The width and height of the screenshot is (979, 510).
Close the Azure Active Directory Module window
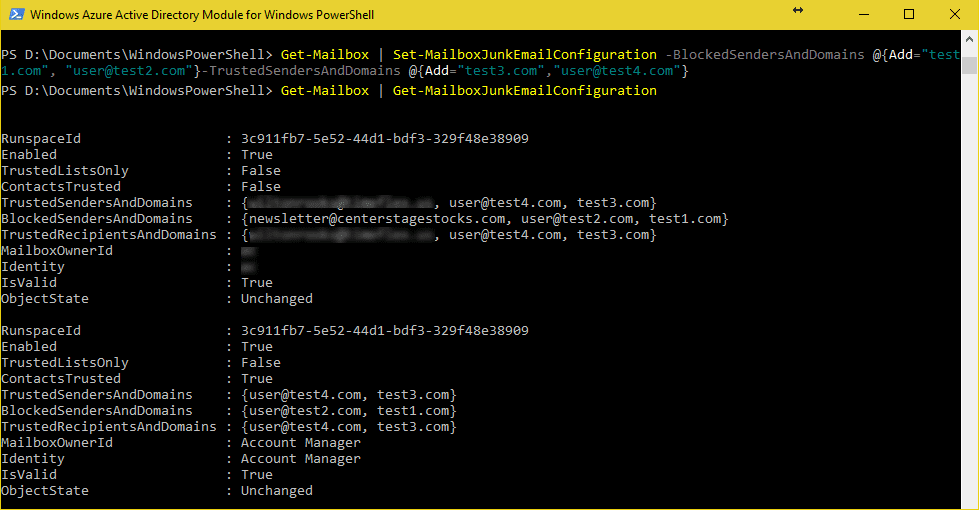tap(955, 14)
